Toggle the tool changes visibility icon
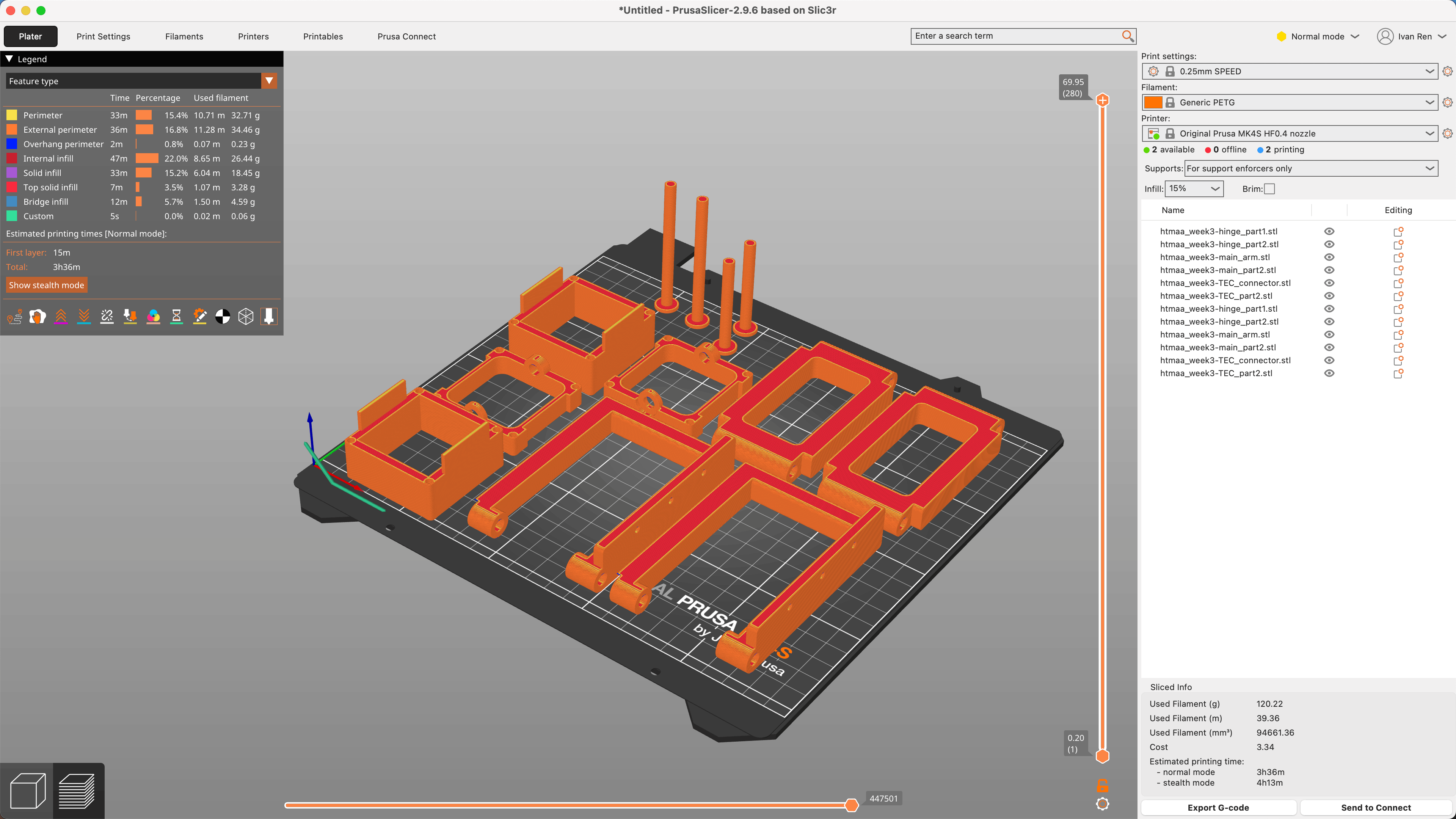The width and height of the screenshot is (1456, 819). (130, 317)
